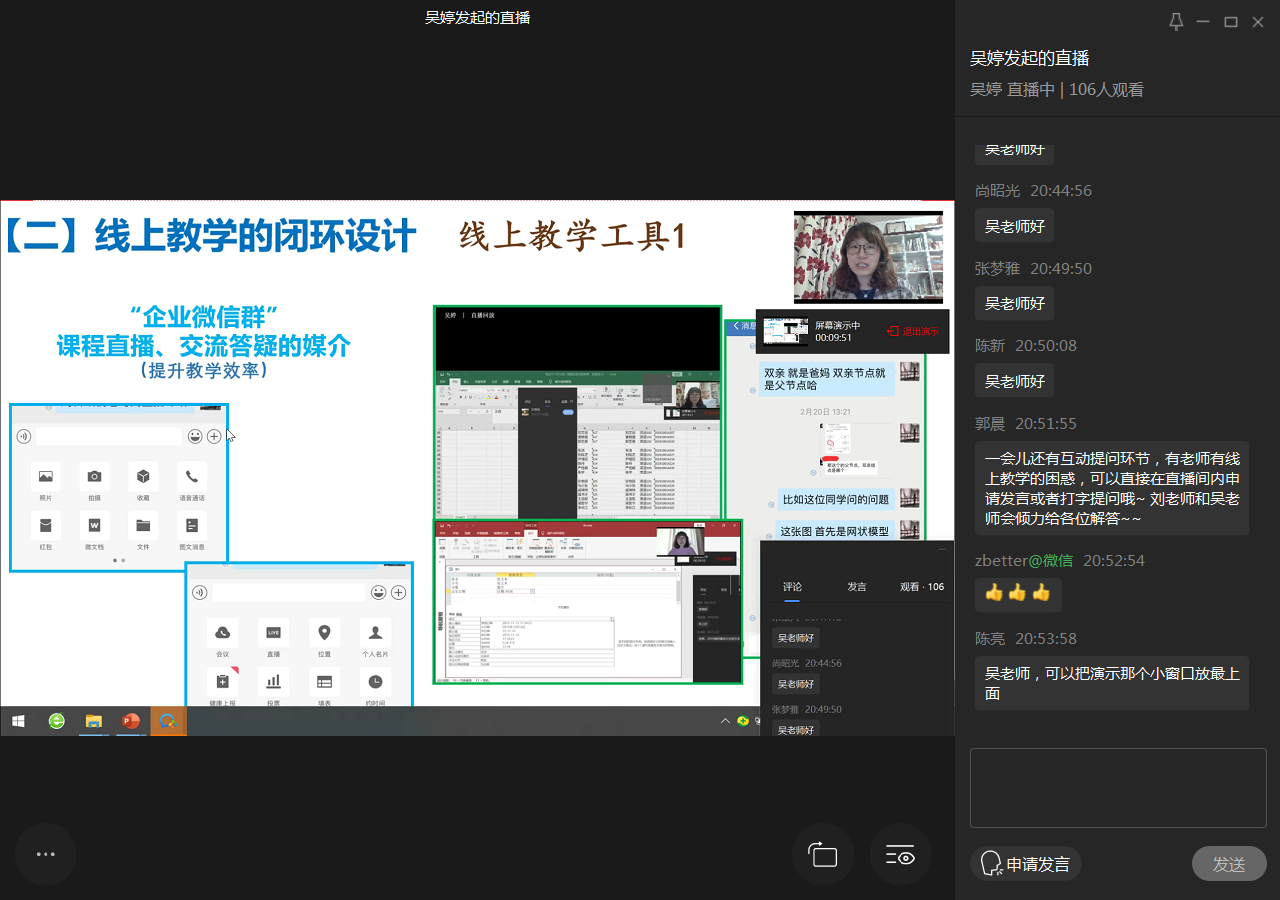
Task: Click Windows Start button in shared screen
Action: coord(17,721)
